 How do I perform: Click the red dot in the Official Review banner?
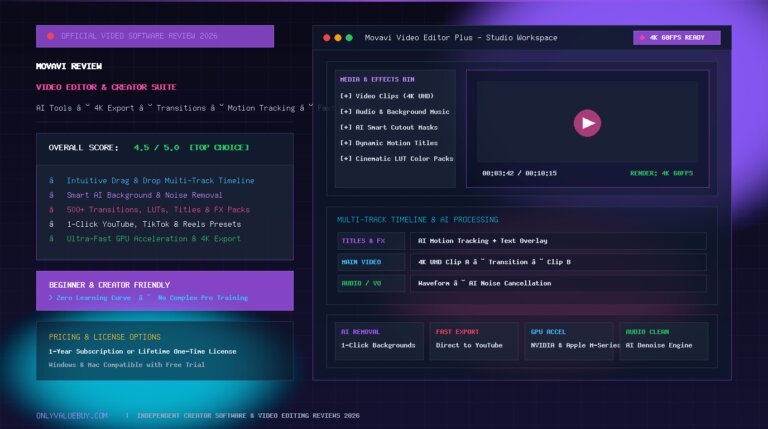pyautogui.click(x=50, y=36)
